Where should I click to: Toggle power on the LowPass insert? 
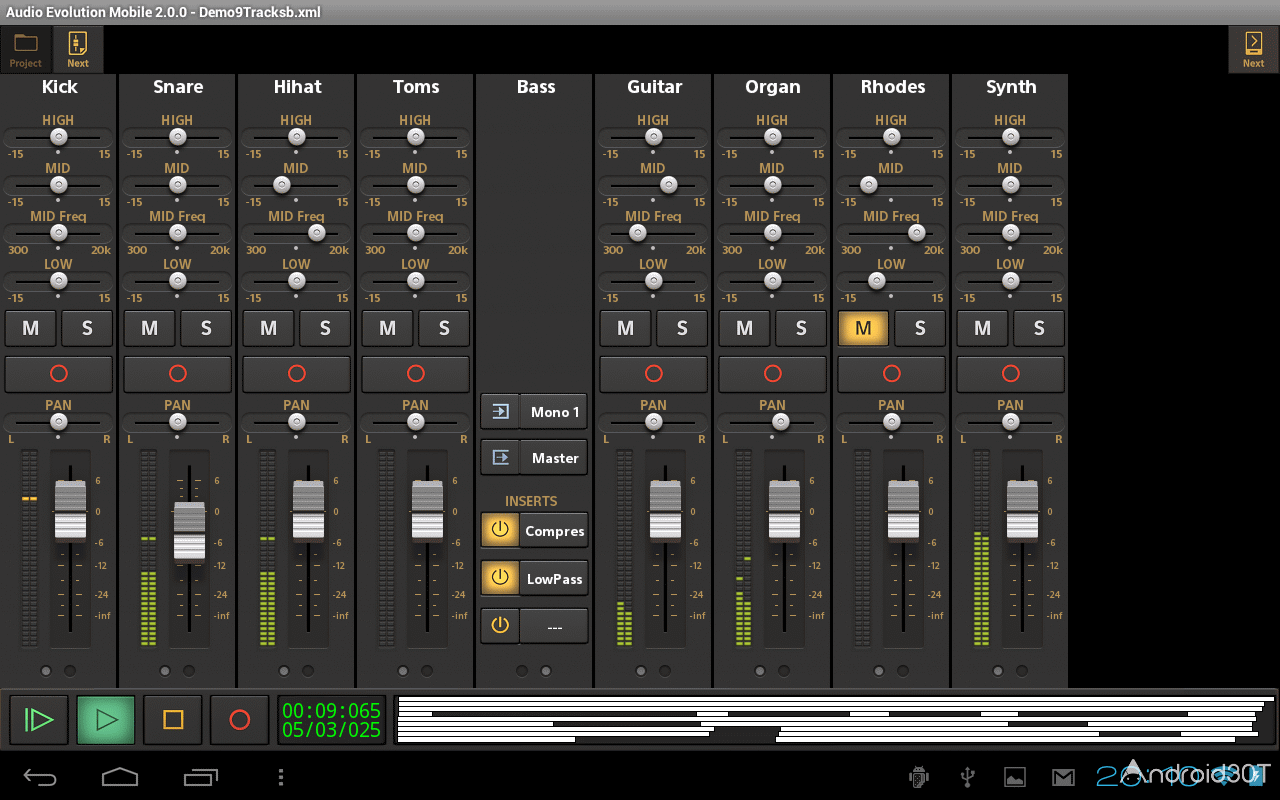coord(500,577)
